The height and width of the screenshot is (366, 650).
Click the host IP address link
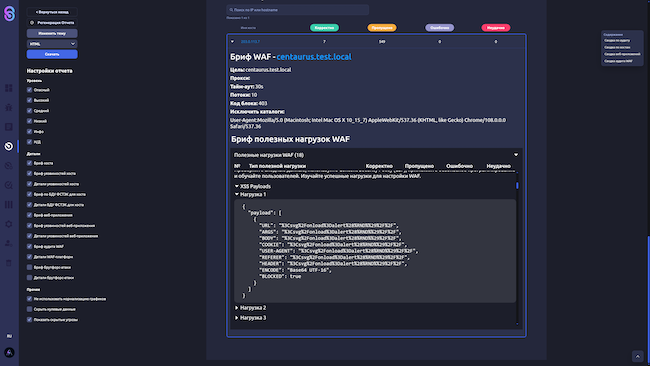(250, 41)
